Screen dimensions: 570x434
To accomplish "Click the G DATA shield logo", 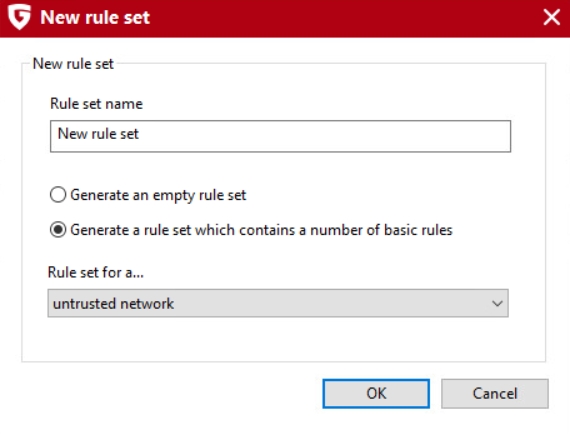I will click(x=20, y=17).
